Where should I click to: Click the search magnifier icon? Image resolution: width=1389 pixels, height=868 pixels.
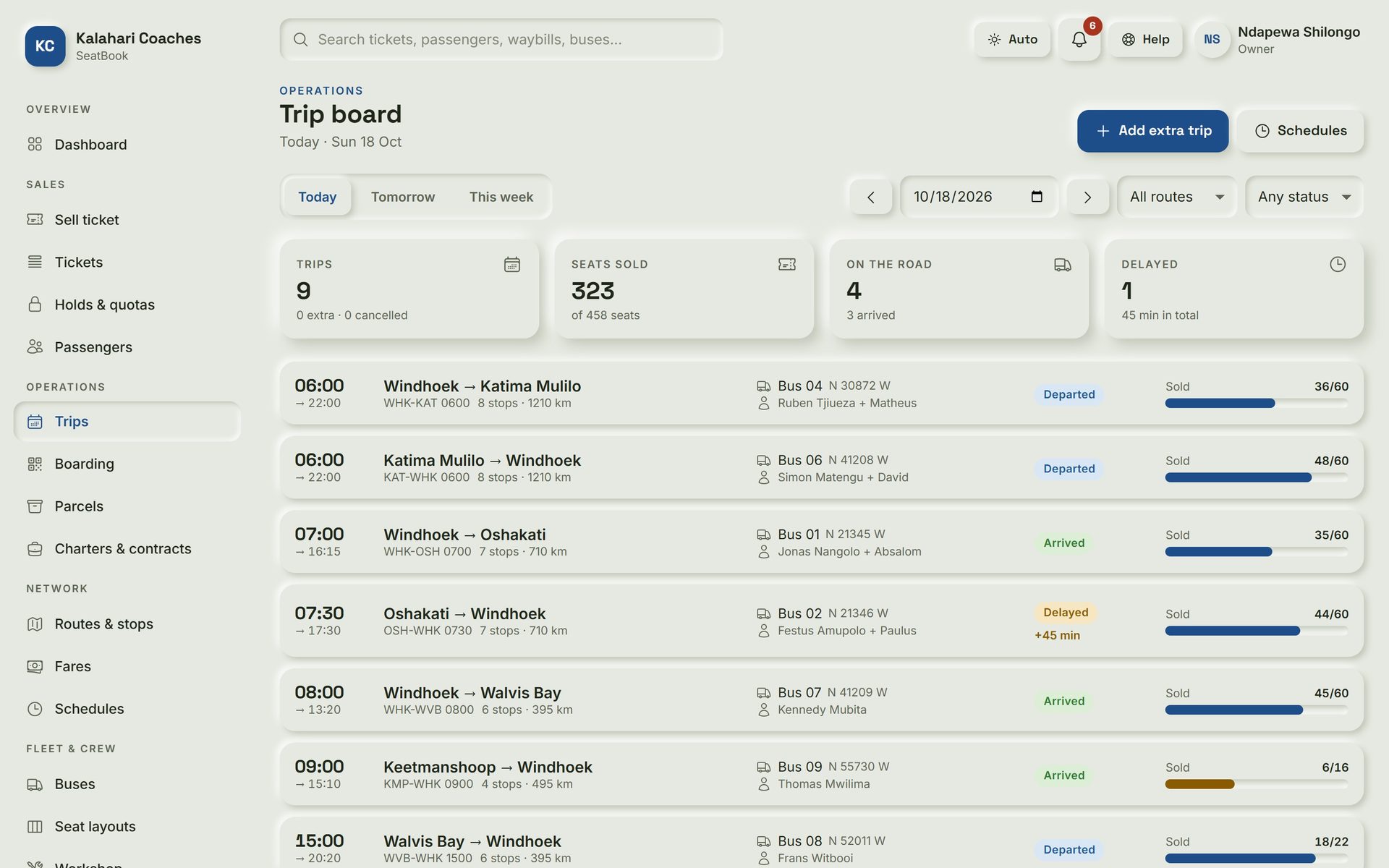300,40
